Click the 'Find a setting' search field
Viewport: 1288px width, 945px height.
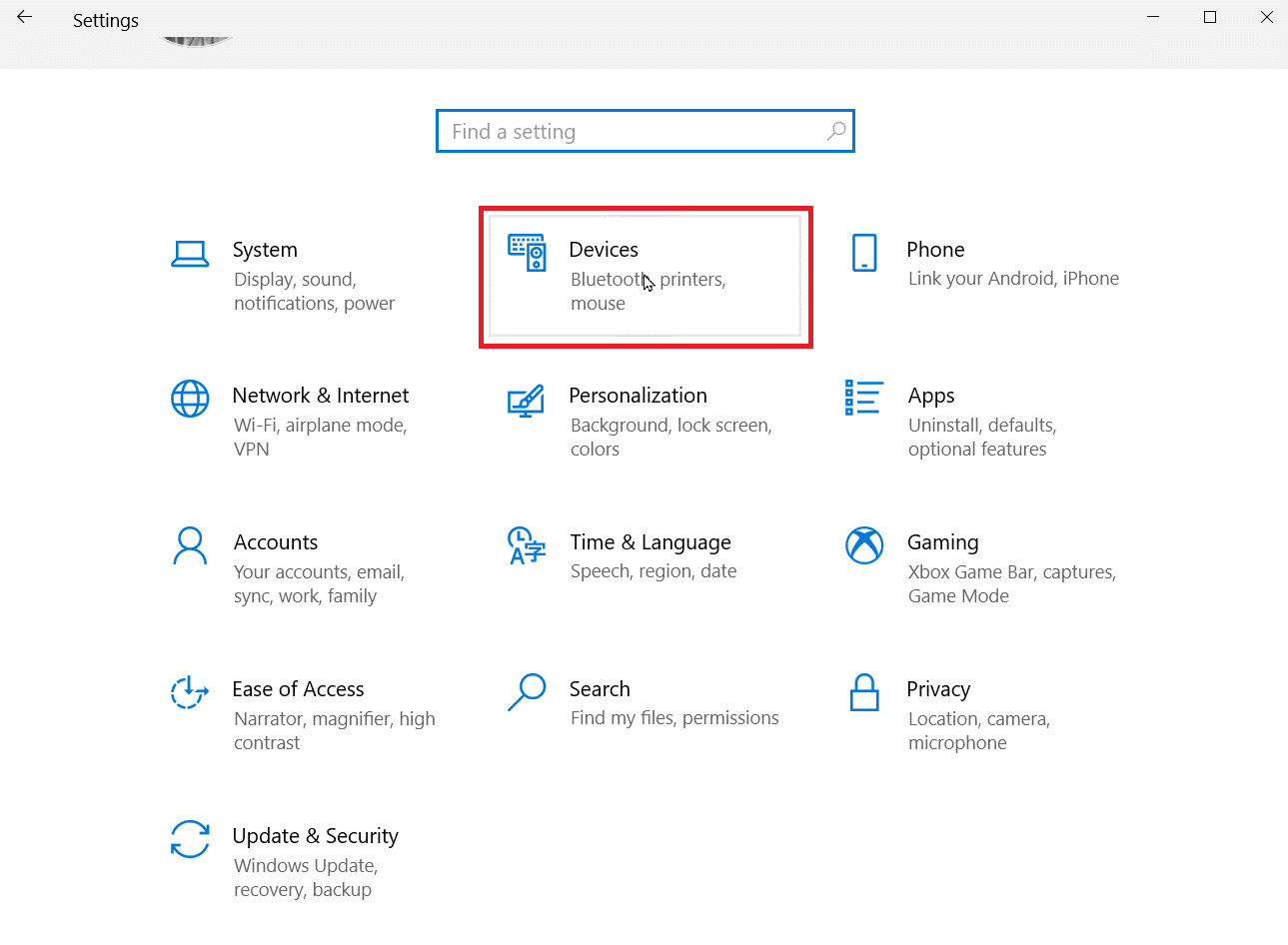[645, 131]
